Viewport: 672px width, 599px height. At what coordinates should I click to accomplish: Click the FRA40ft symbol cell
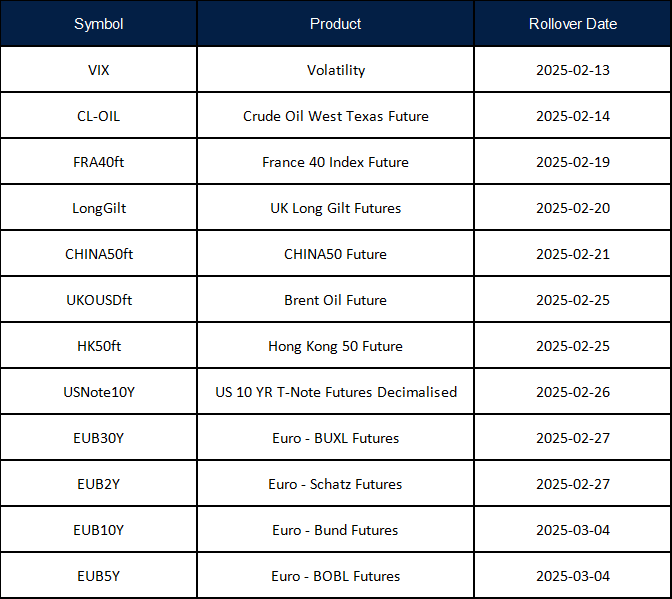coord(98,162)
